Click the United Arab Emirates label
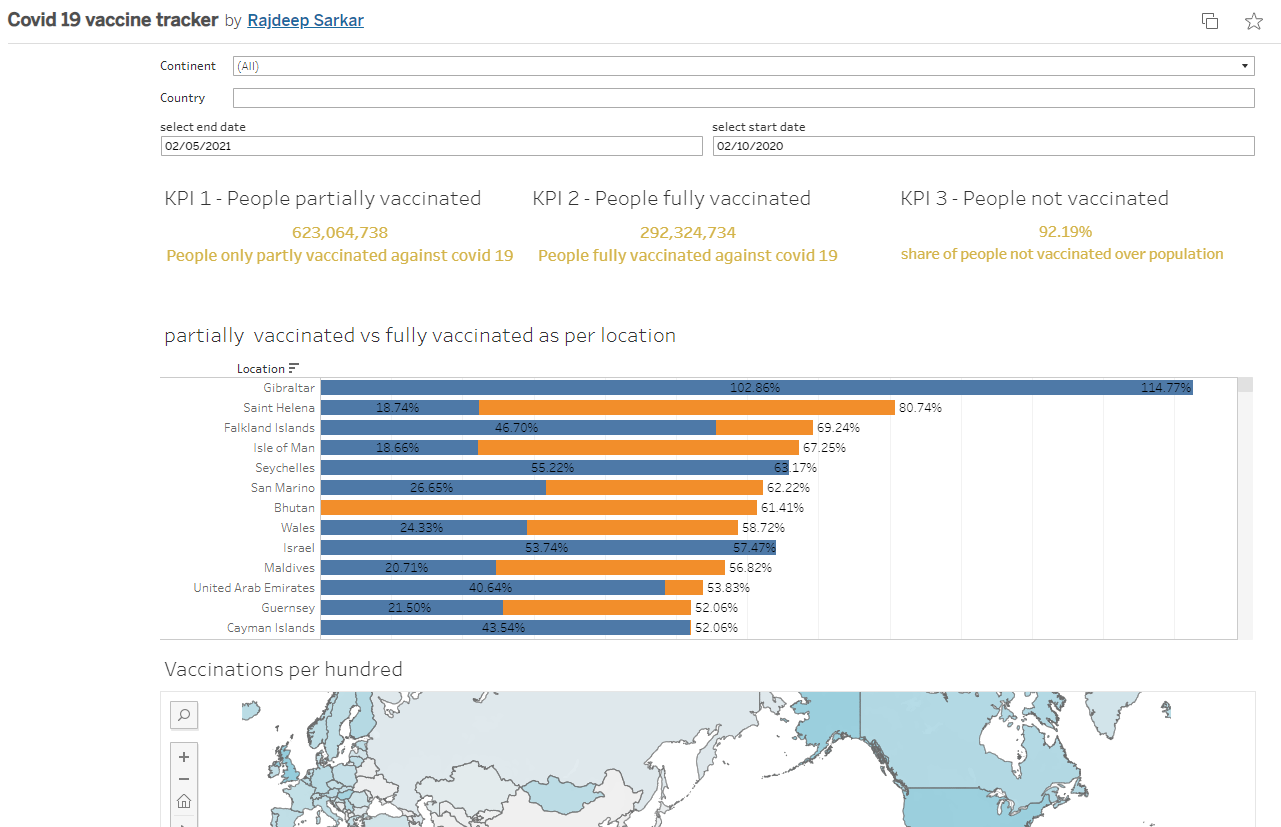This screenshot has width=1281, height=827. (254, 588)
